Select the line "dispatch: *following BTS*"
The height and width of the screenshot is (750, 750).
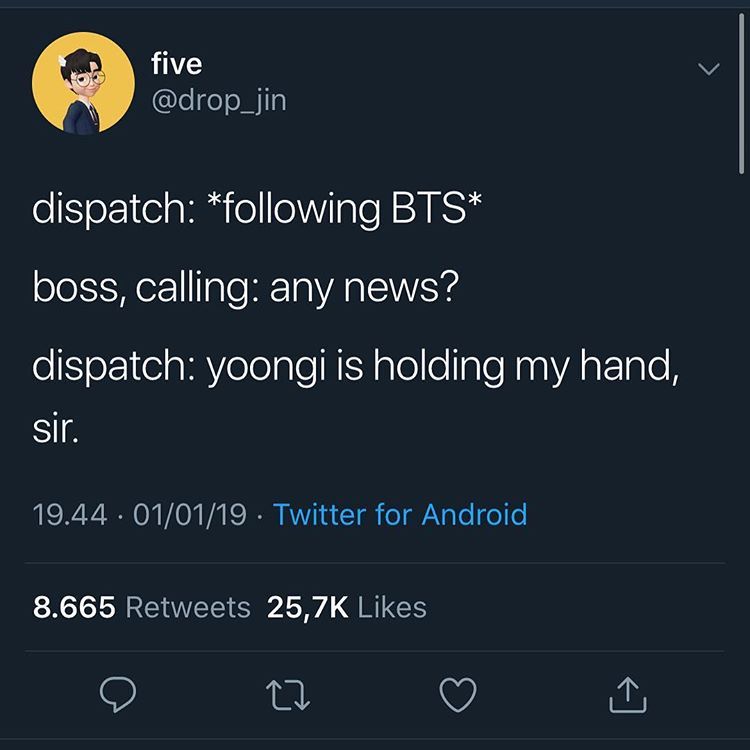pyautogui.click(x=257, y=209)
